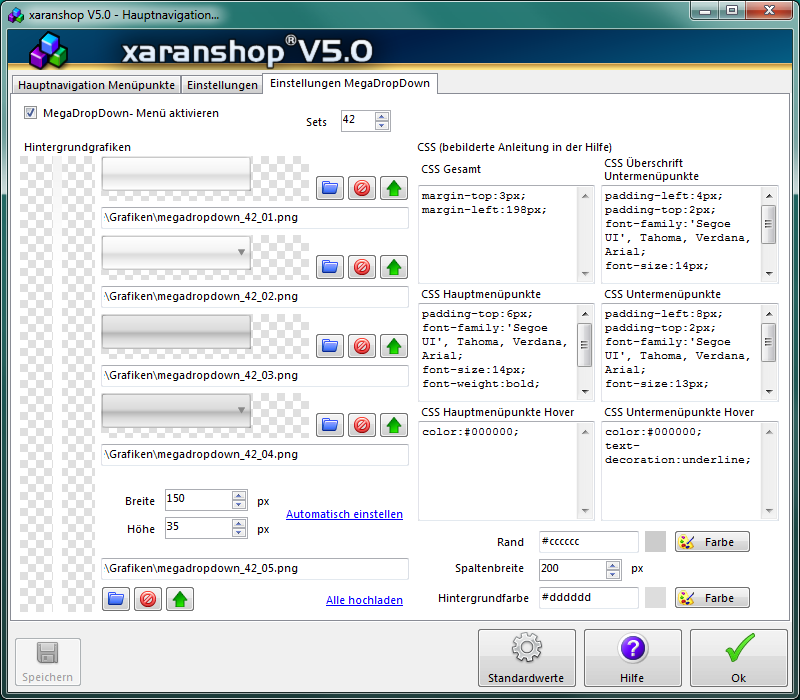Click scroll down arrow in CSS Überschrift Untermenüpunkte
The image size is (800, 700).
(769, 274)
